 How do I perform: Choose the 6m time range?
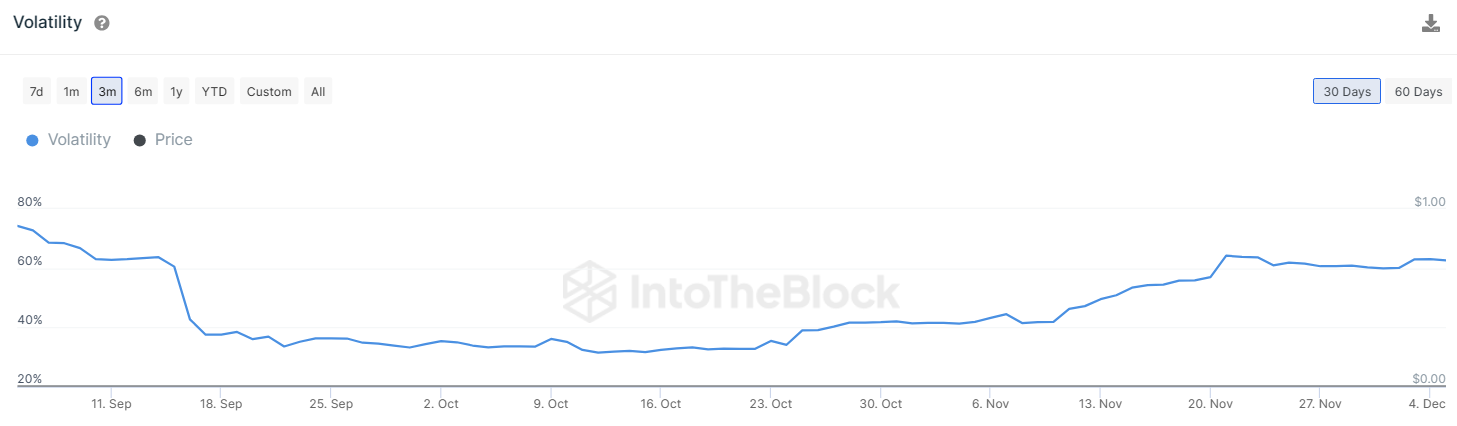[143, 92]
